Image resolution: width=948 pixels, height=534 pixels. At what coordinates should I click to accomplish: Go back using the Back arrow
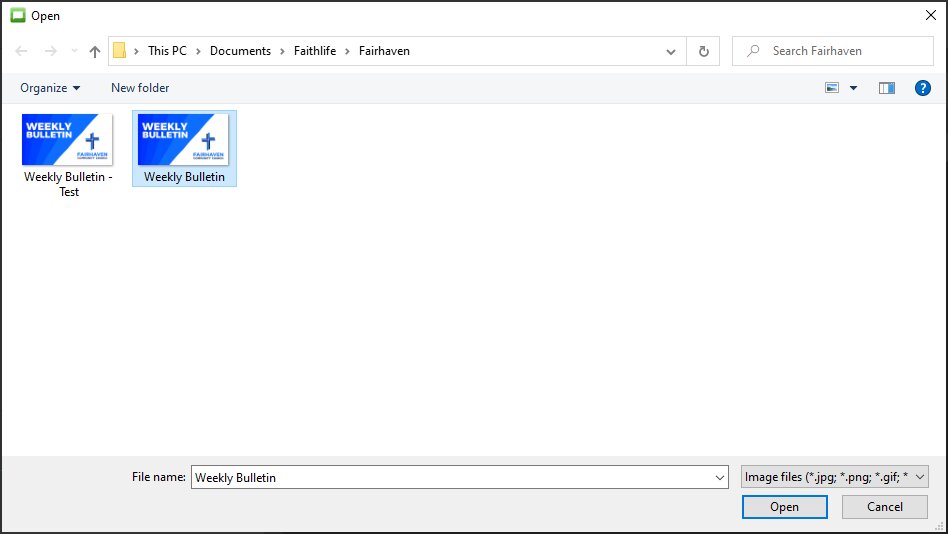21,51
